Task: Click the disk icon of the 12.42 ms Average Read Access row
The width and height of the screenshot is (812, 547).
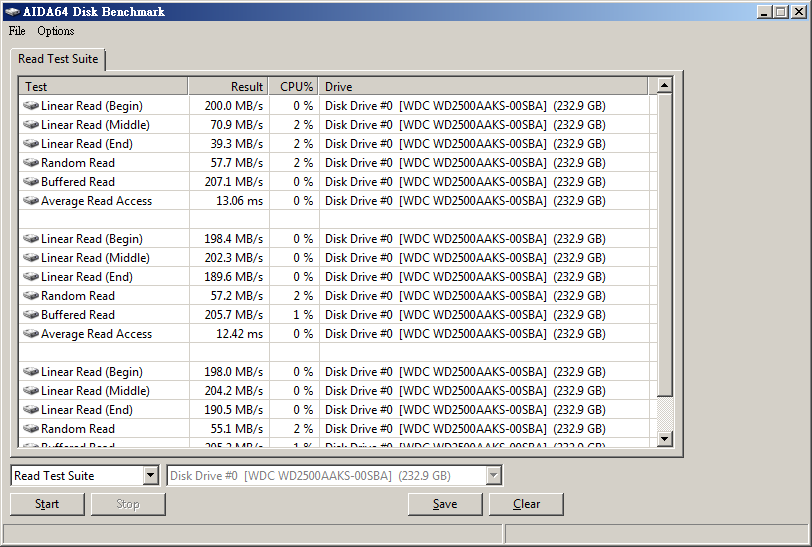Action: point(31,334)
